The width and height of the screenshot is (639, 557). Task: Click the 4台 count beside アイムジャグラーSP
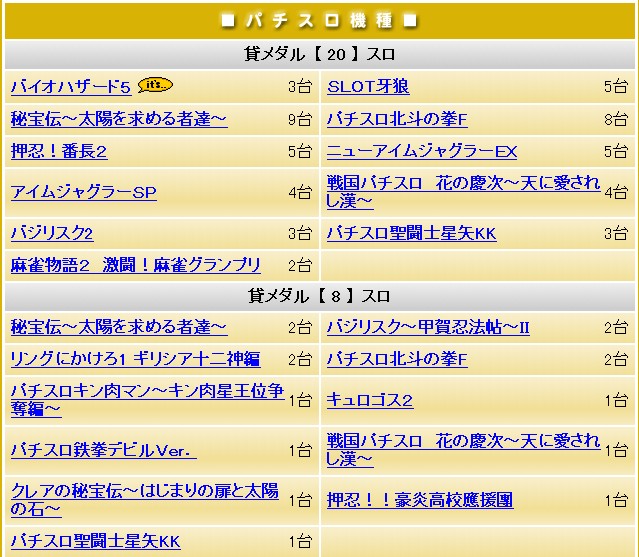point(300,192)
